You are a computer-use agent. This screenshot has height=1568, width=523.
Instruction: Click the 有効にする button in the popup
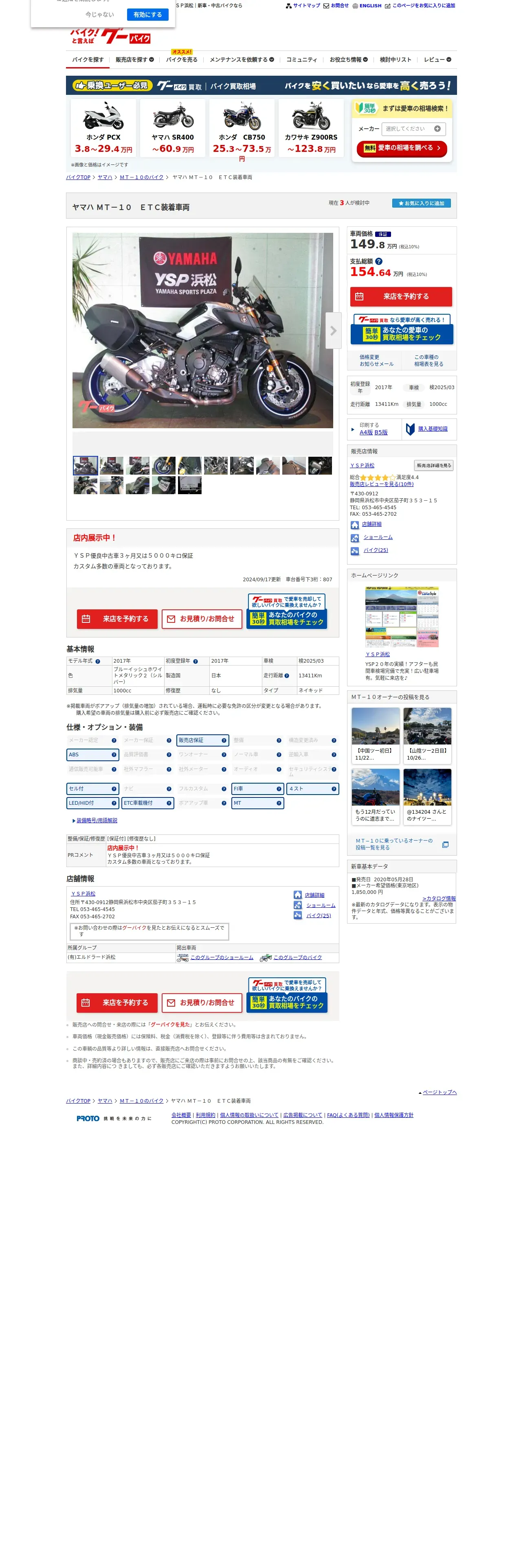coord(147,15)
